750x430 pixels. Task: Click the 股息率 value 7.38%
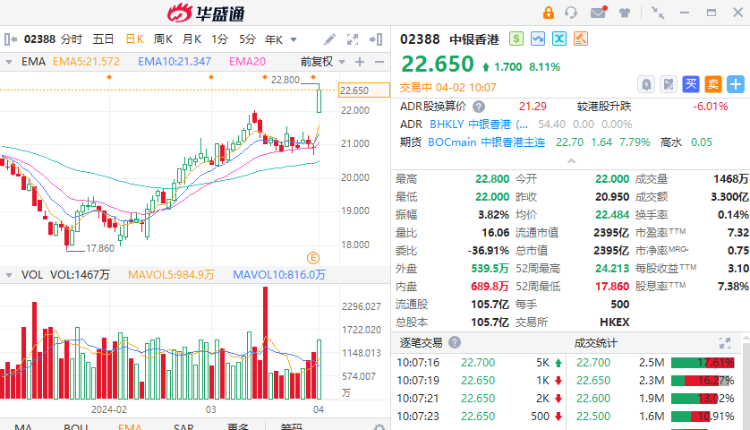733,286
